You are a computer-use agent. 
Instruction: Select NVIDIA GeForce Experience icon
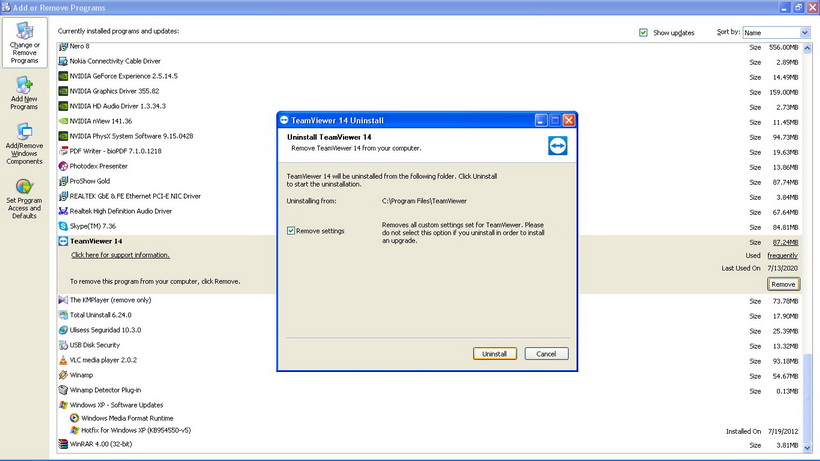(x=63, y=76)
